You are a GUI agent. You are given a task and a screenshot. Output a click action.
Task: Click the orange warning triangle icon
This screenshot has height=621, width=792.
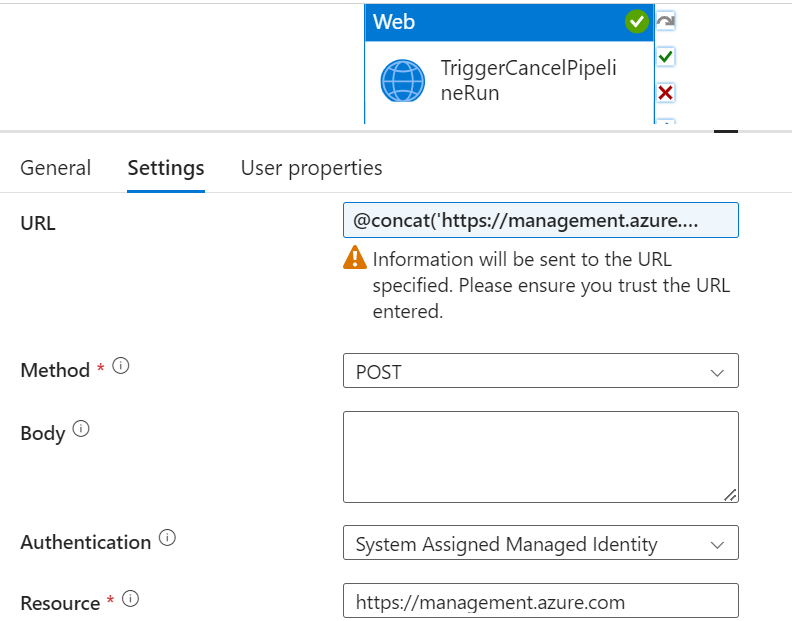coord(355,257)
